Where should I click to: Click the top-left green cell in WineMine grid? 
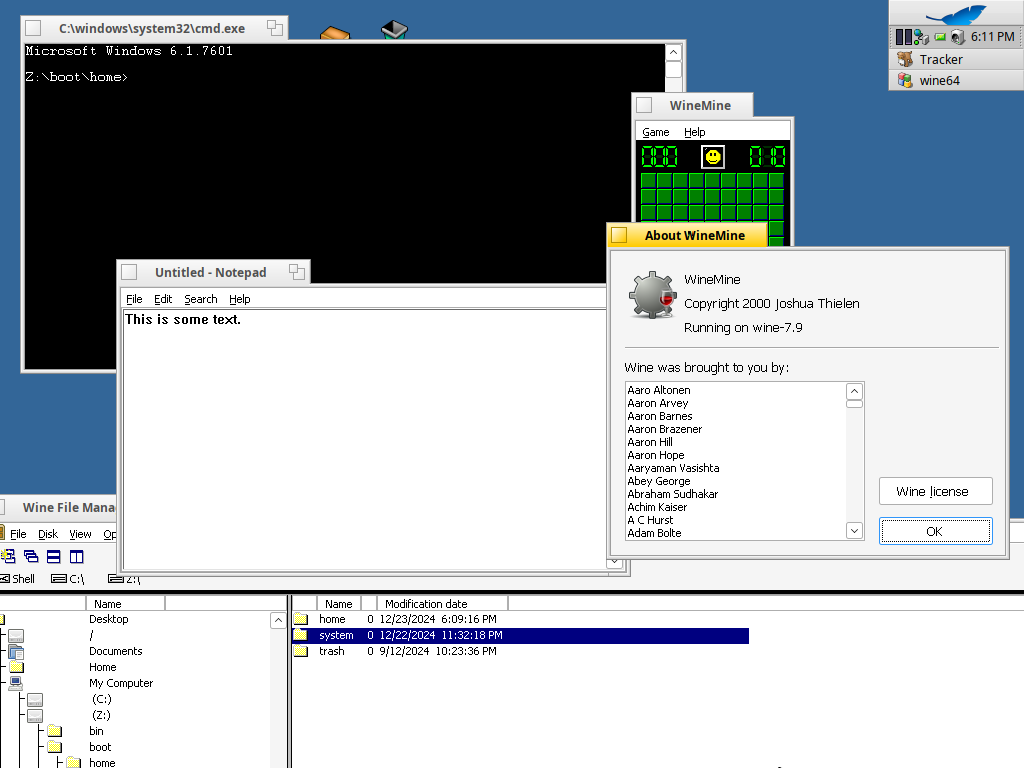pyautogui.click(x=648, y=180)
